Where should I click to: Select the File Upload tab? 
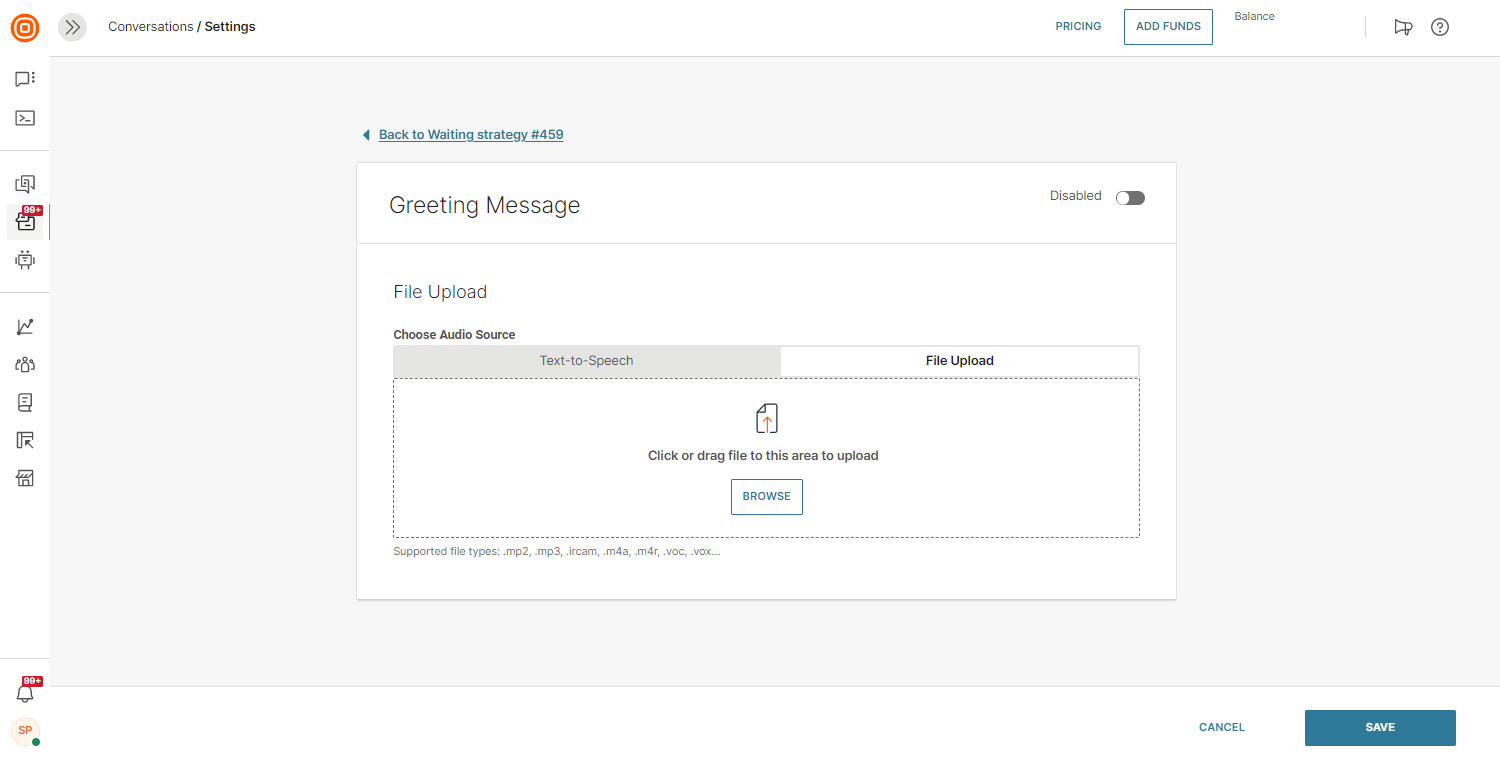(960, 361)
